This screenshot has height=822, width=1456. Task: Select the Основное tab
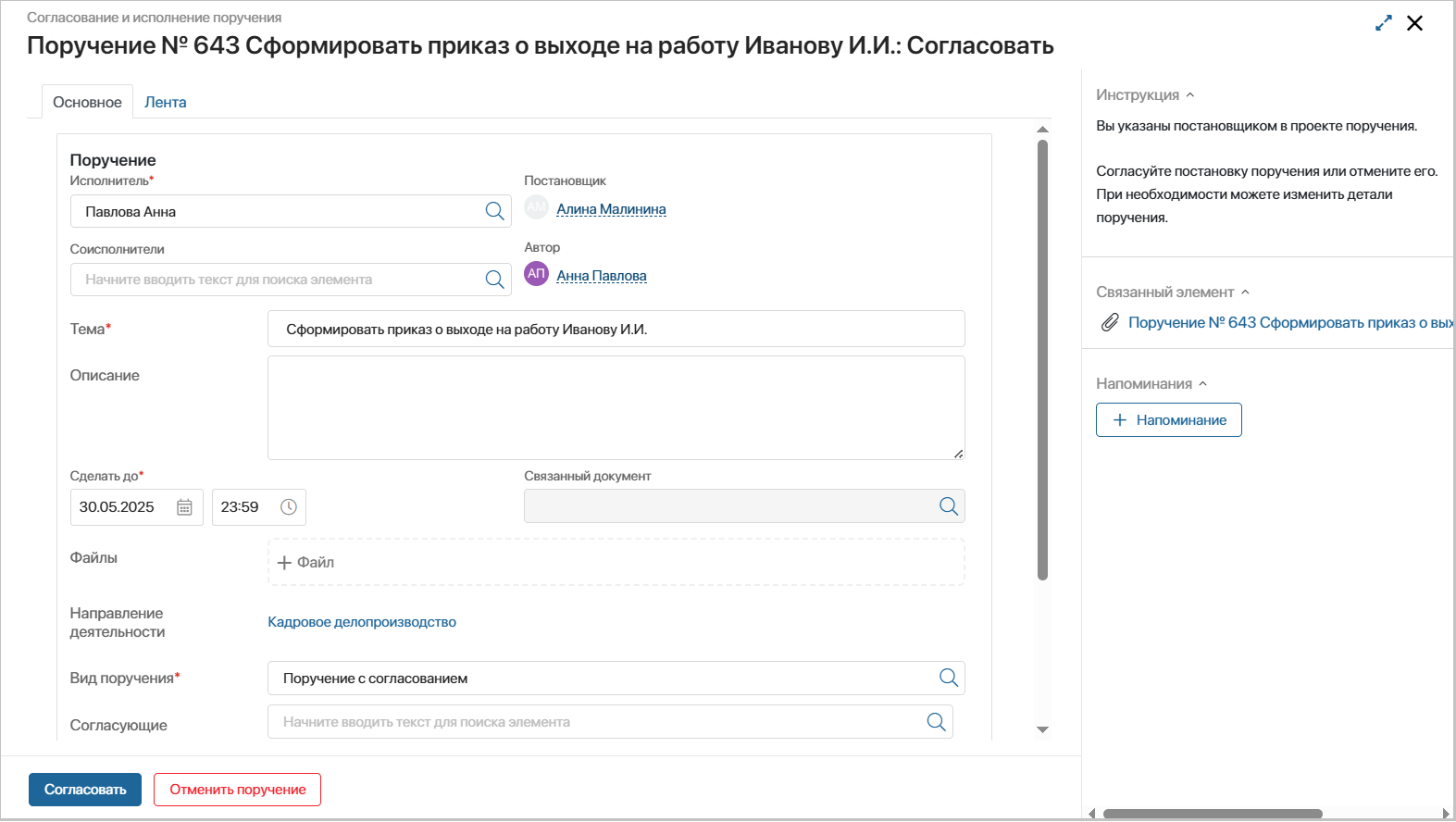click(x=87, y=102)
